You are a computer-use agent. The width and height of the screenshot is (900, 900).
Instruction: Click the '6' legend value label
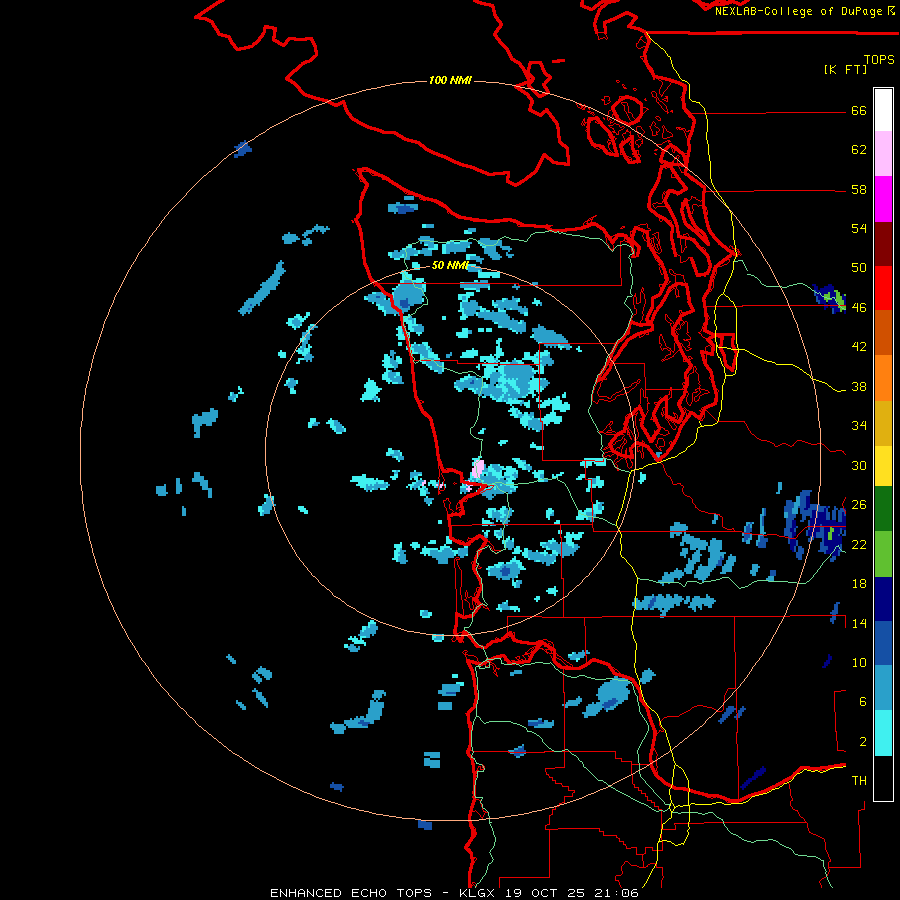[x=863, y=702]
